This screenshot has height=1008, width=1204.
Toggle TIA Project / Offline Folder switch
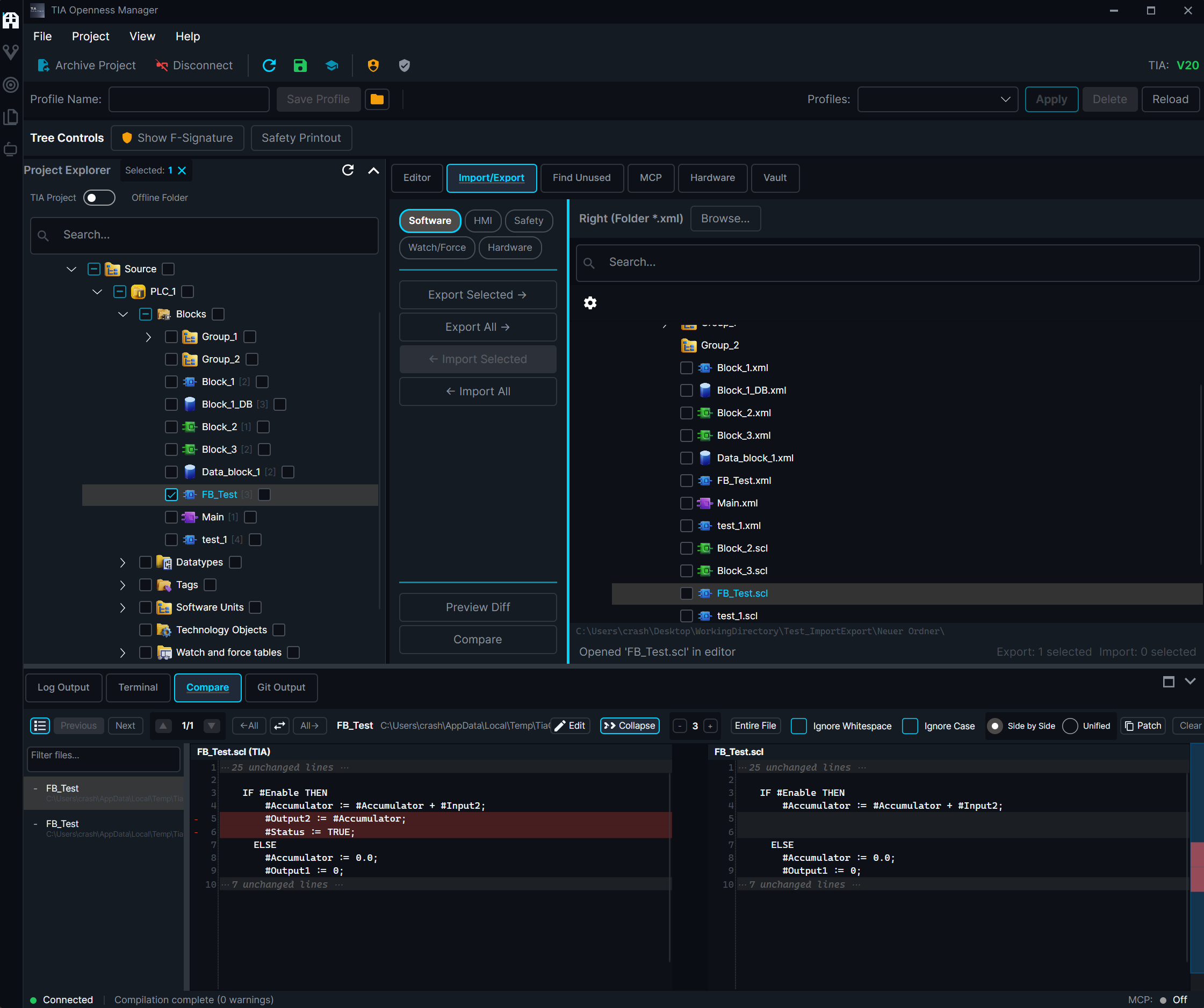99,198
